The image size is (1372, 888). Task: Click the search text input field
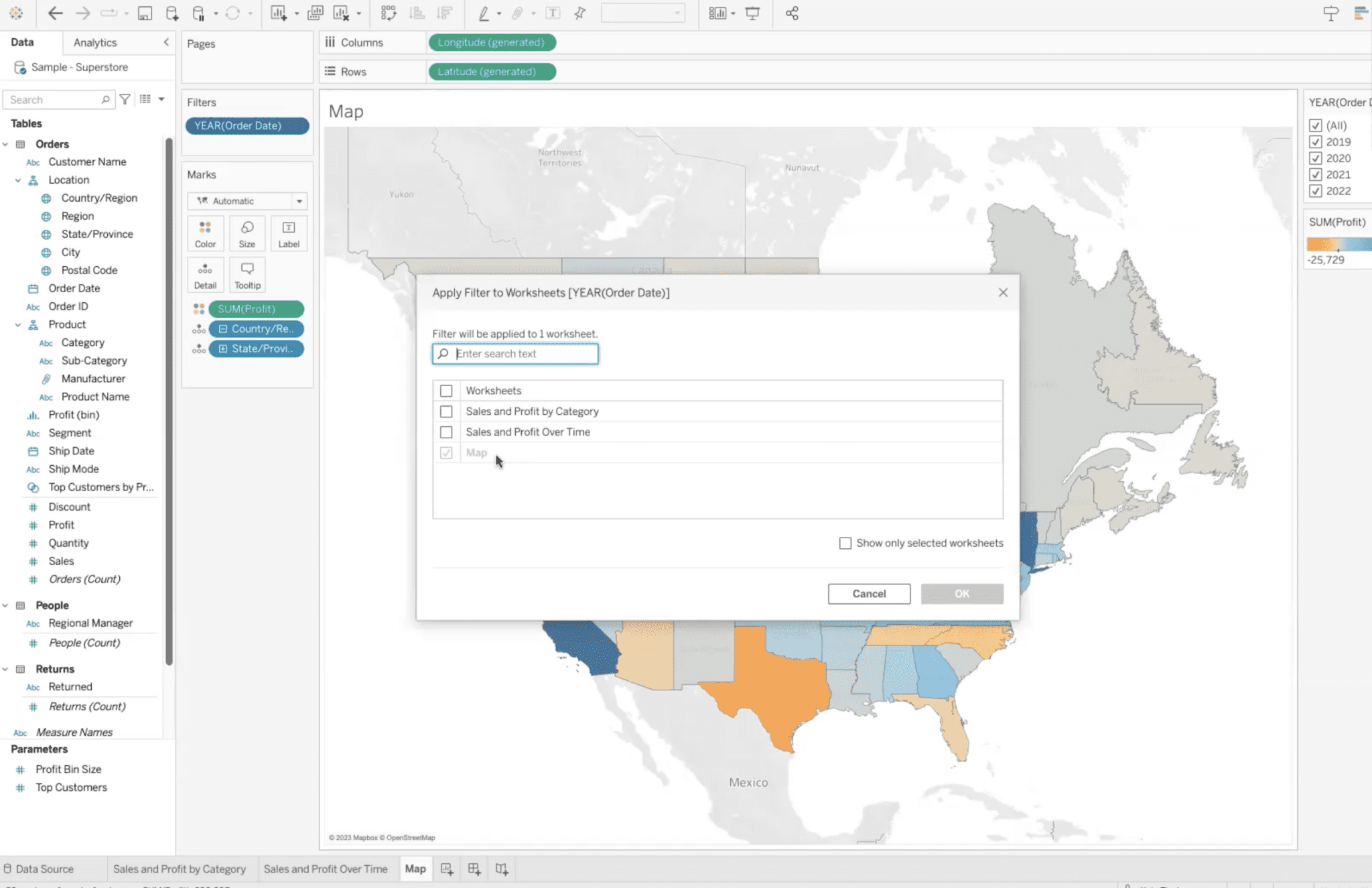point(515,353)
